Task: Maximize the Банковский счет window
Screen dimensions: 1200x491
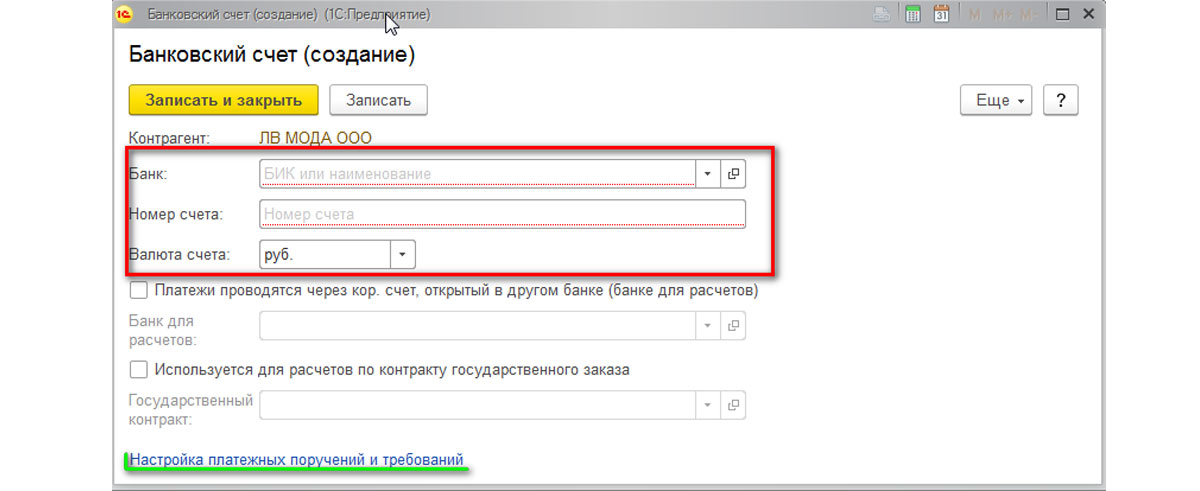Action: pos(1063,15)
